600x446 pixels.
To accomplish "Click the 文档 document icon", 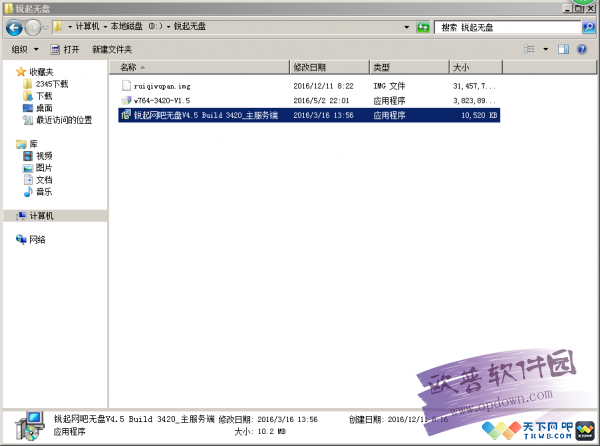I will coord(28,179).
